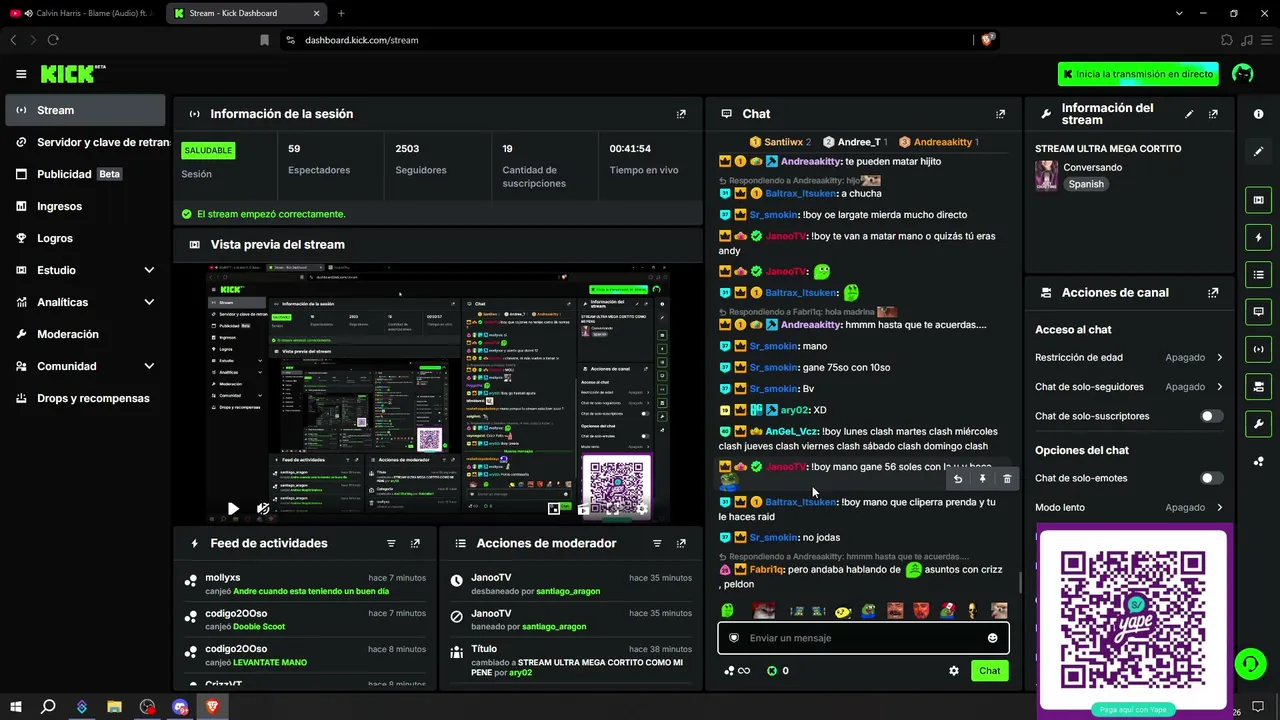Viewport: 1280px width, 720px height.
Task: Enable Chat de solo-suscriptores
Action: tap(1211, 416)
